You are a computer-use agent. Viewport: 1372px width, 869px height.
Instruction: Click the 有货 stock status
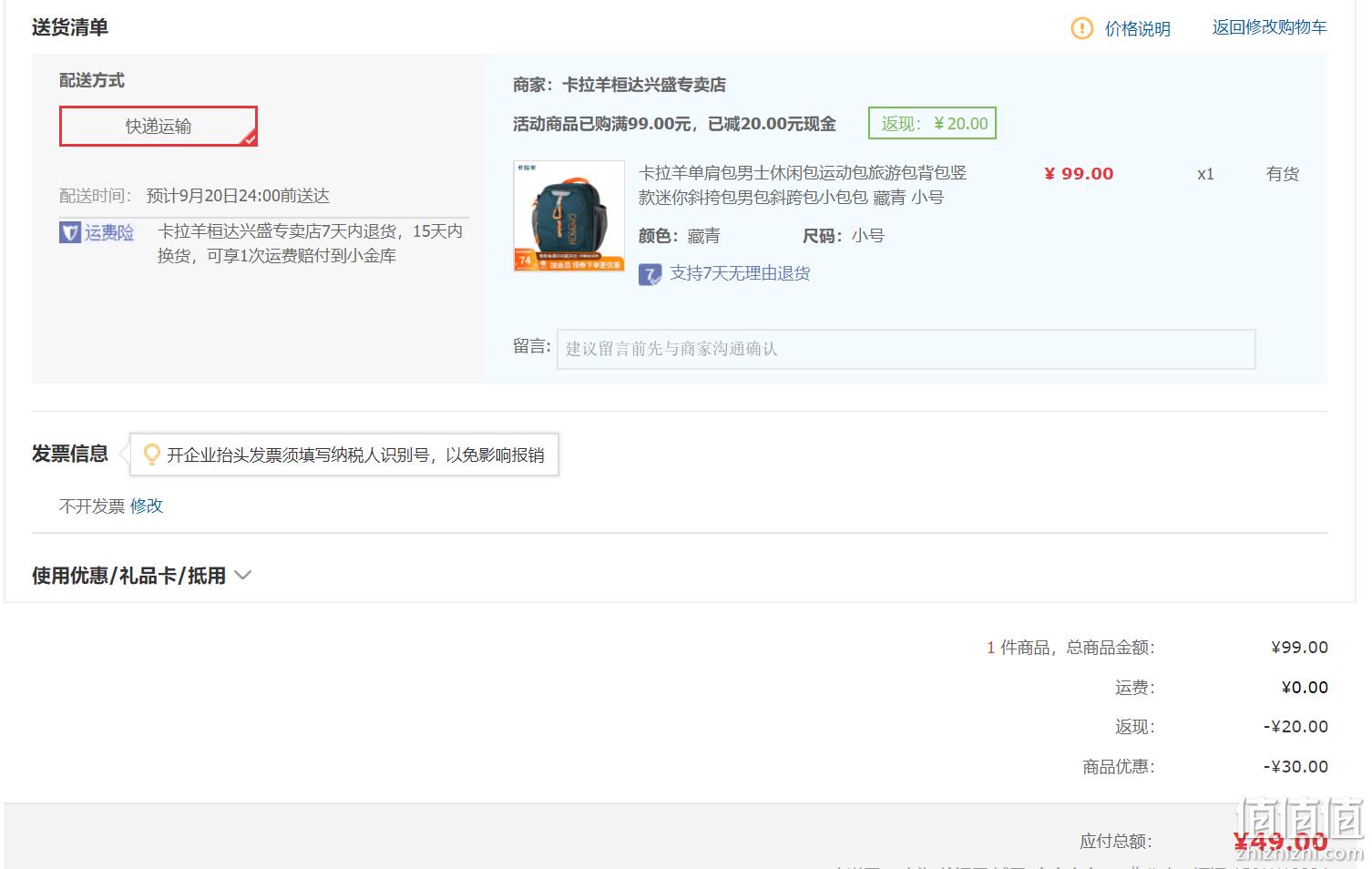(1283, 174)
